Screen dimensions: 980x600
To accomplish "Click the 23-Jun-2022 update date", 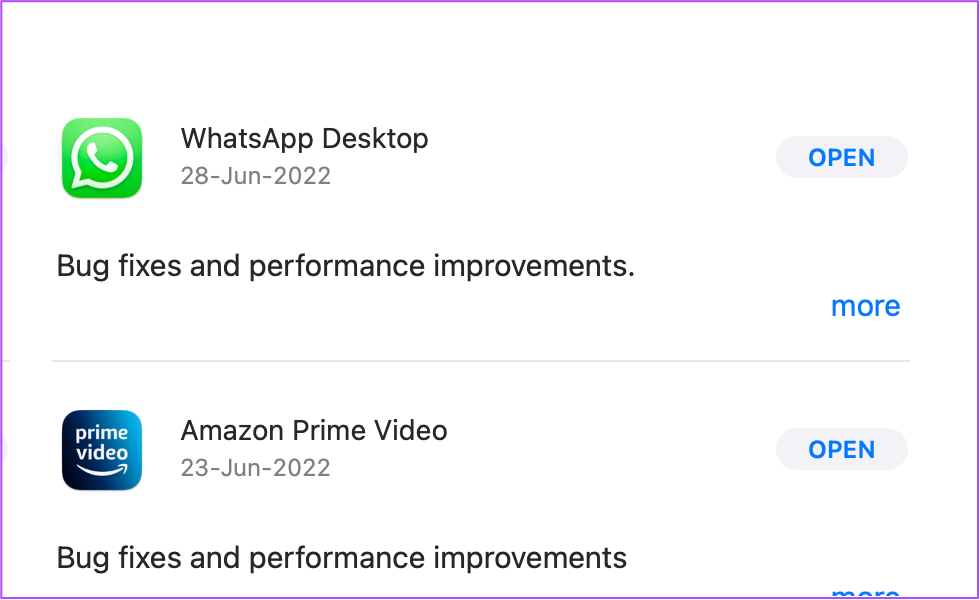I will 256,468.
